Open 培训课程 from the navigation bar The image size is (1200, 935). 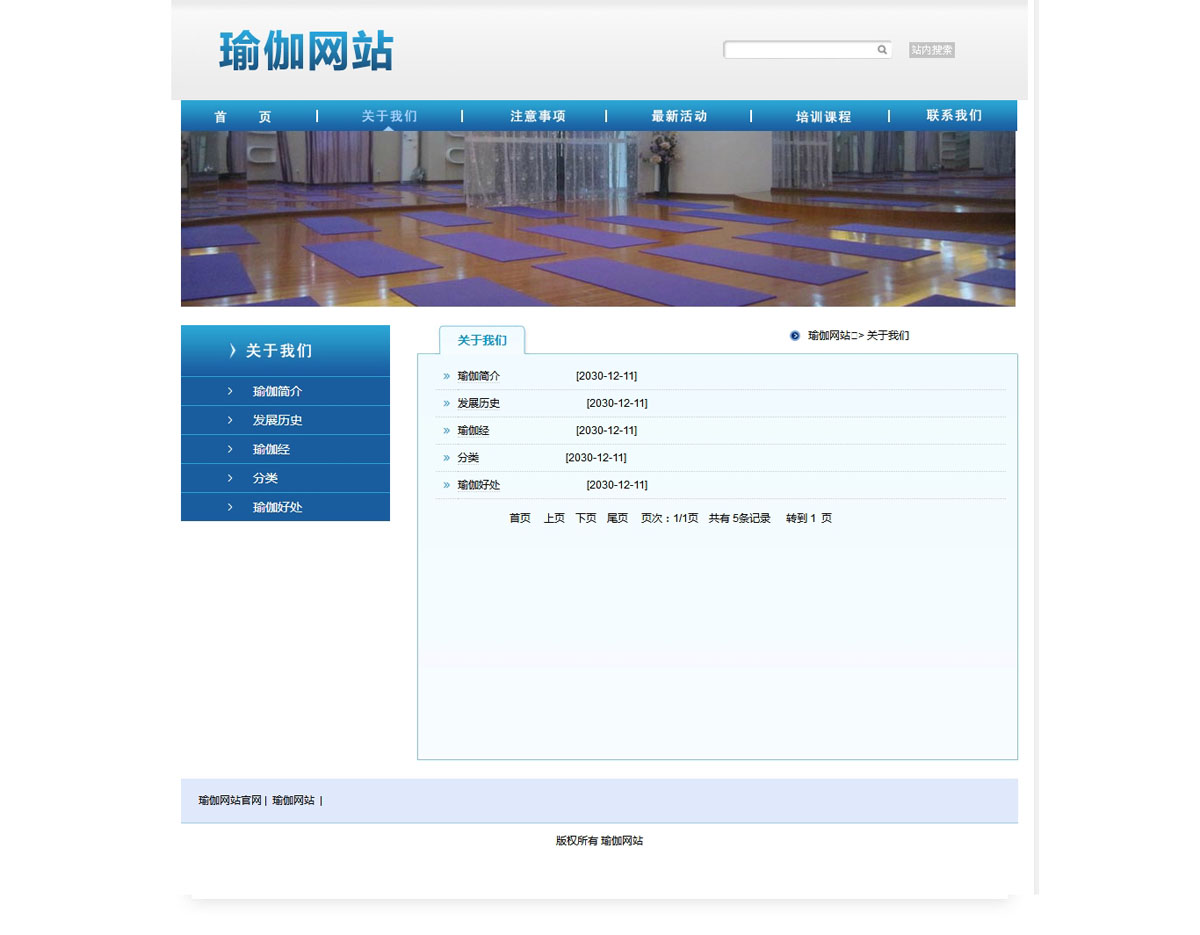(x=823, y=116)
